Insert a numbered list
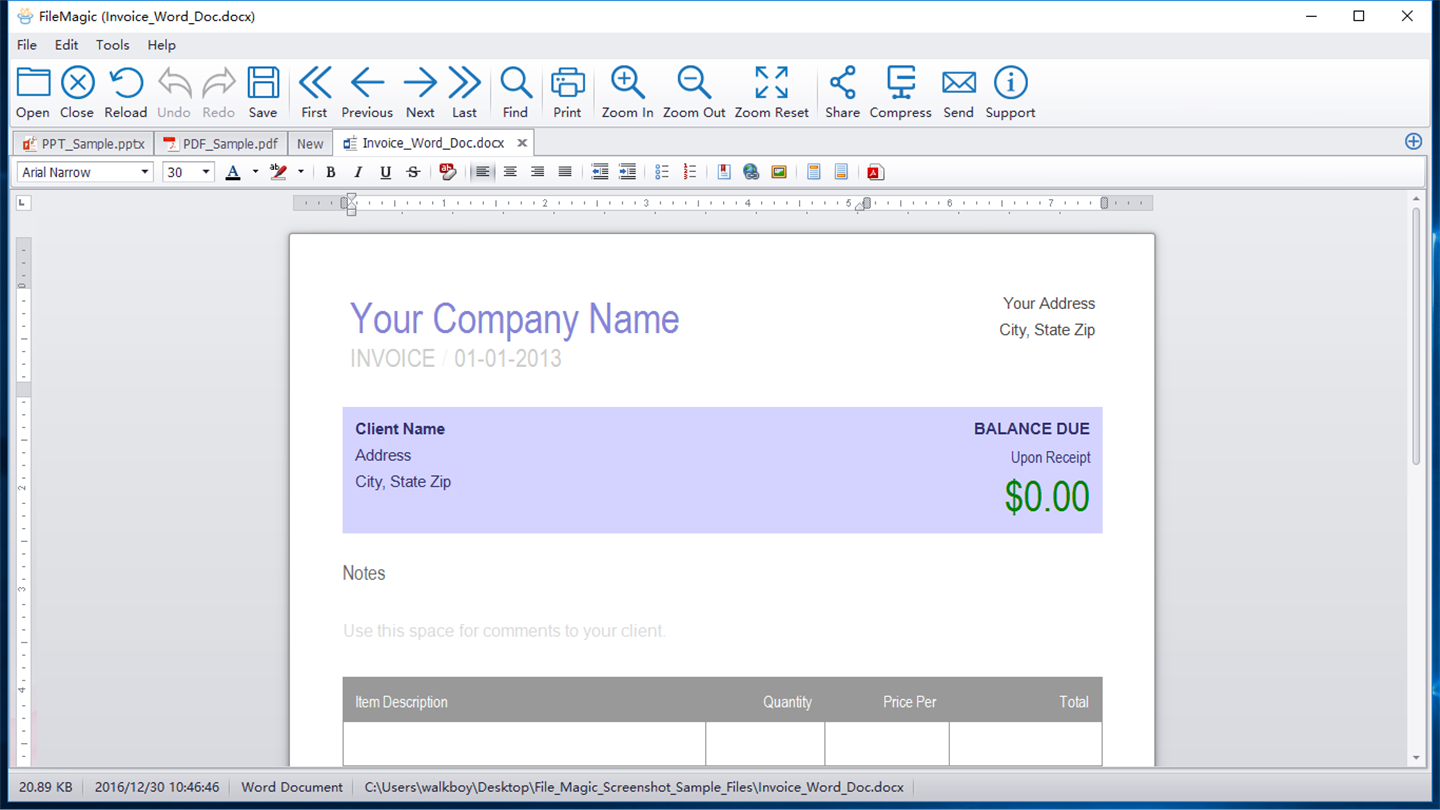 (689, 172)
